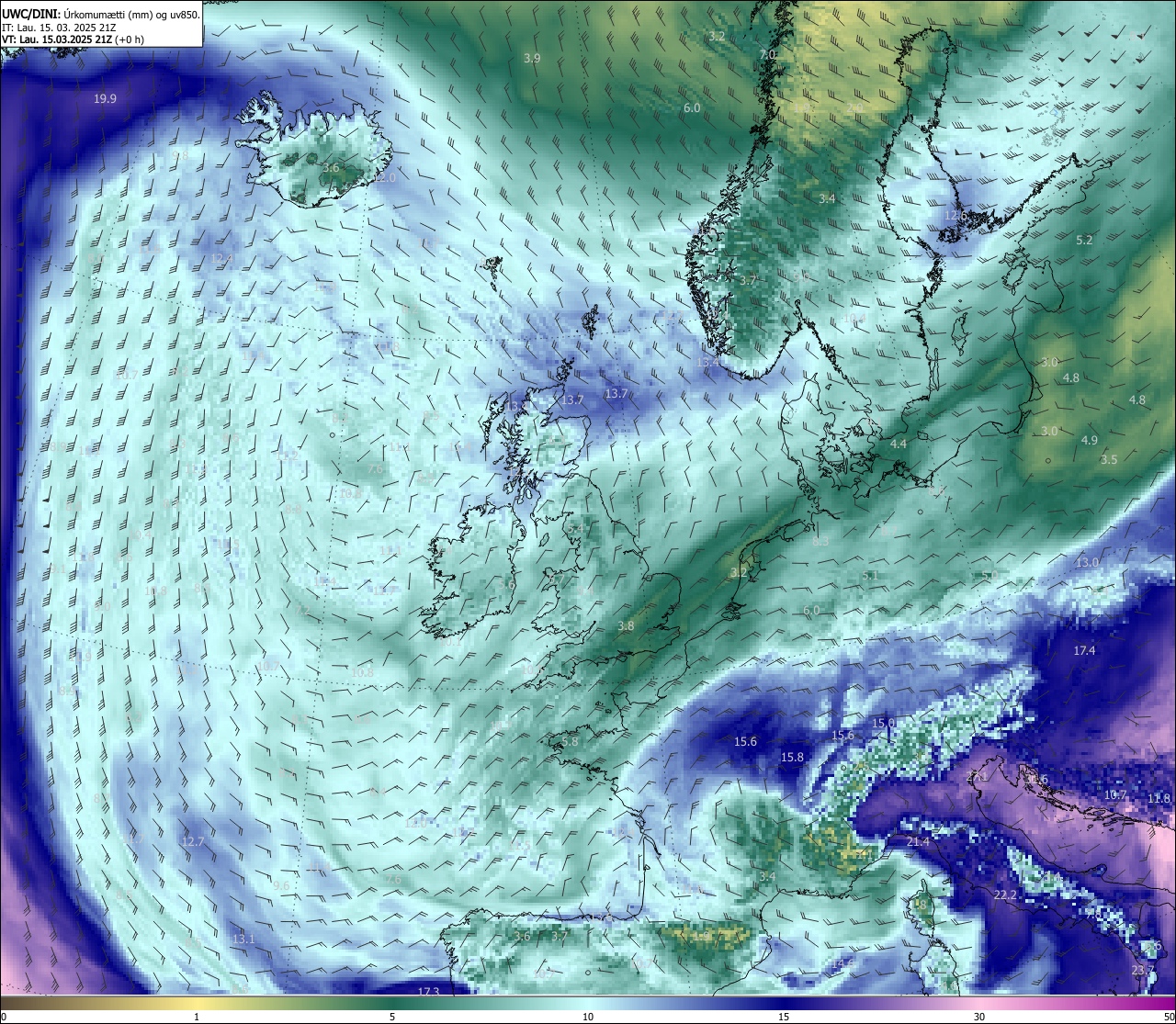Click the 10 tick on the color scale
Image resolution: width=1176 pixels, height=1024 pixels.
(588, 1017)
